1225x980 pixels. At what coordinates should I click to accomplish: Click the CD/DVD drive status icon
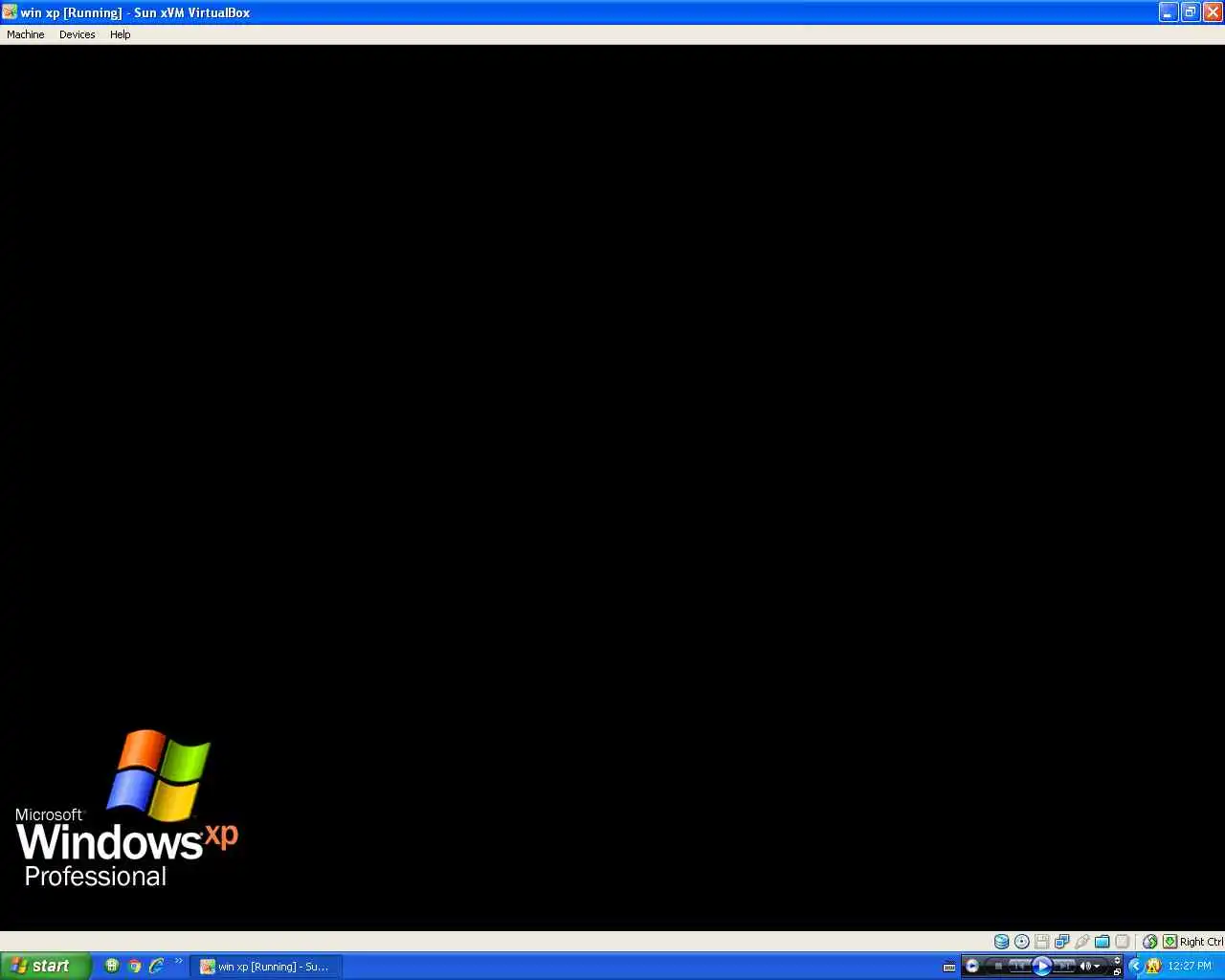tap(1022, 942)
